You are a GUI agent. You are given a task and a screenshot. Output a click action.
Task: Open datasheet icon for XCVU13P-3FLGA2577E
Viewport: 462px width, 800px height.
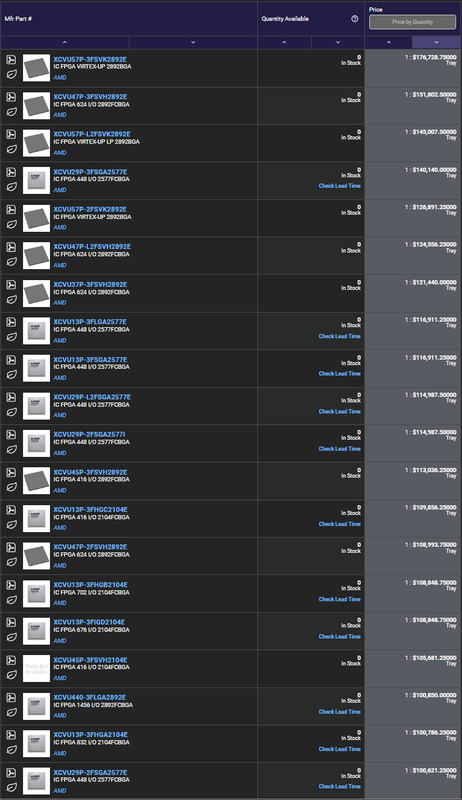click(11, 322)
